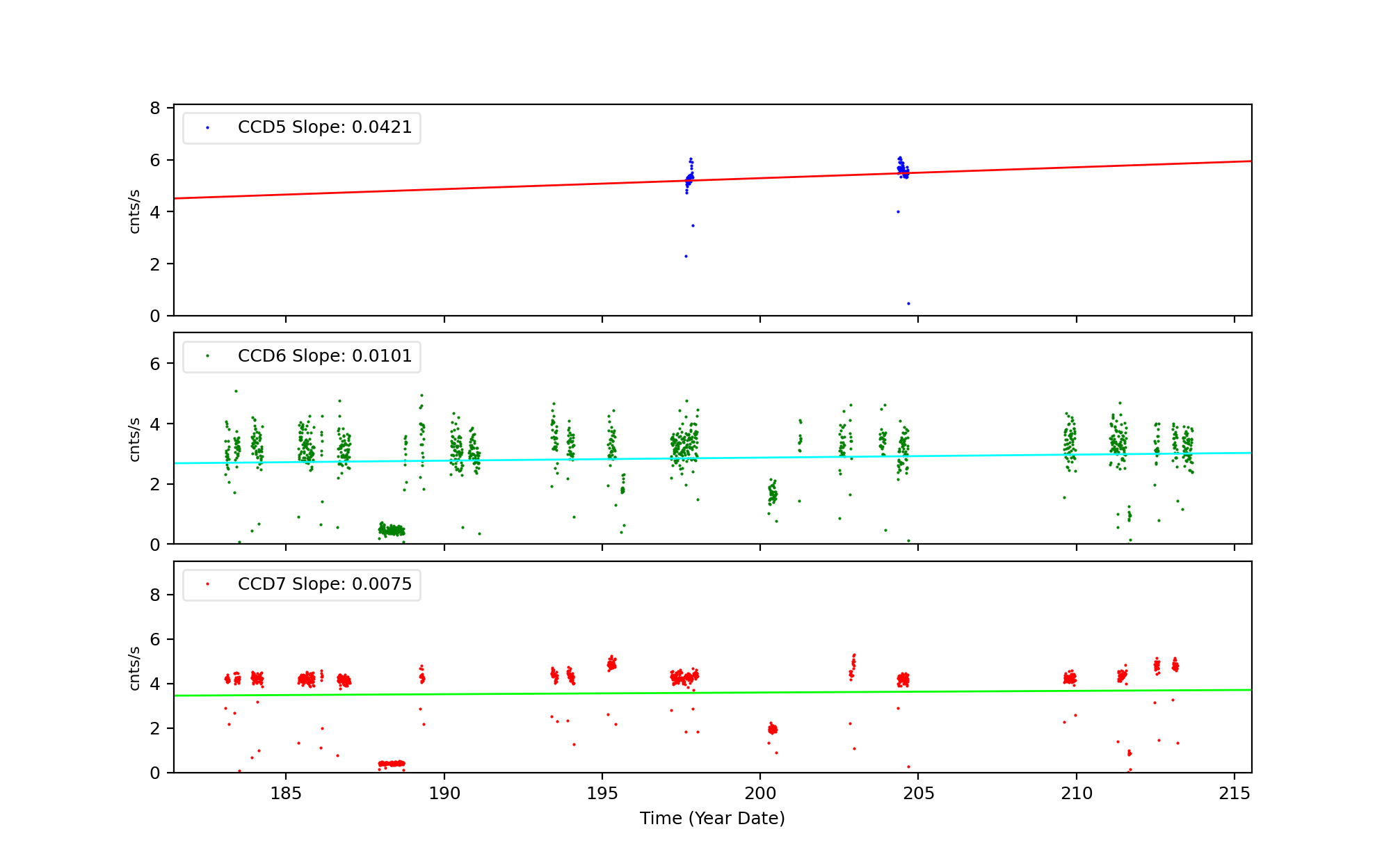
Task: Click the 8 tick label on CCD5 y-axis
Action: 154,108
